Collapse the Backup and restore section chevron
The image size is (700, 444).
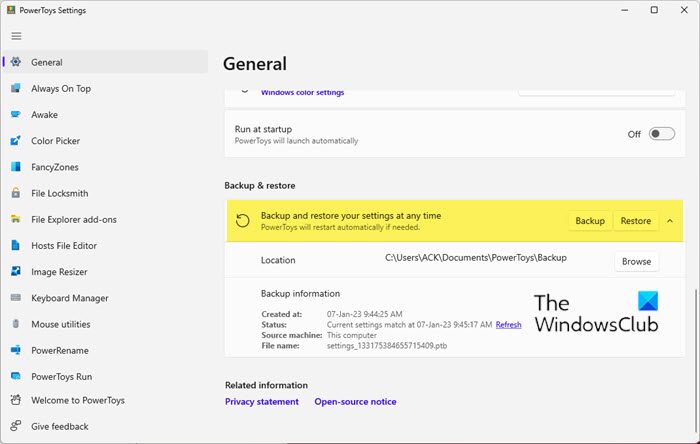(x=669, y=221)
